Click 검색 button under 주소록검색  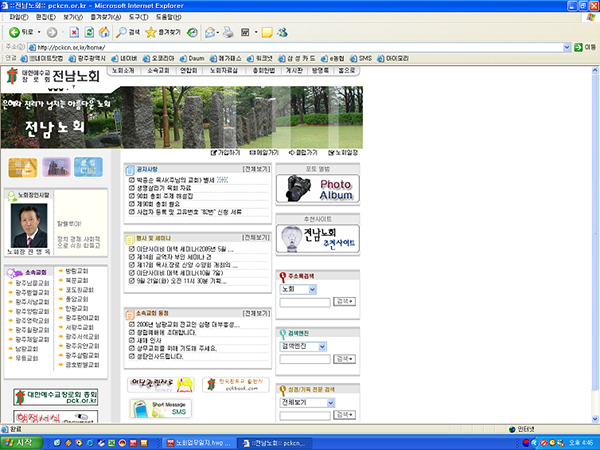click(344, 301)
